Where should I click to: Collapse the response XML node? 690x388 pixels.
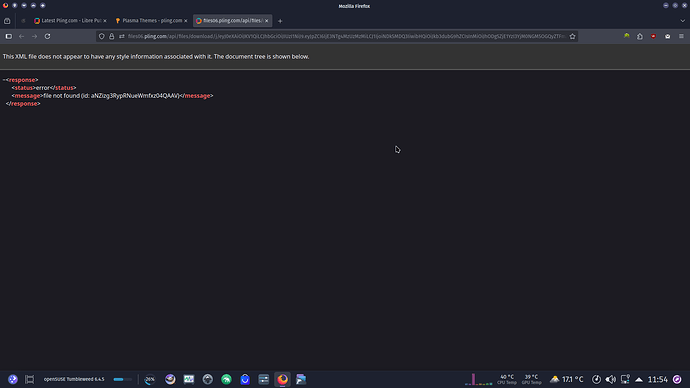coord(4,80)
